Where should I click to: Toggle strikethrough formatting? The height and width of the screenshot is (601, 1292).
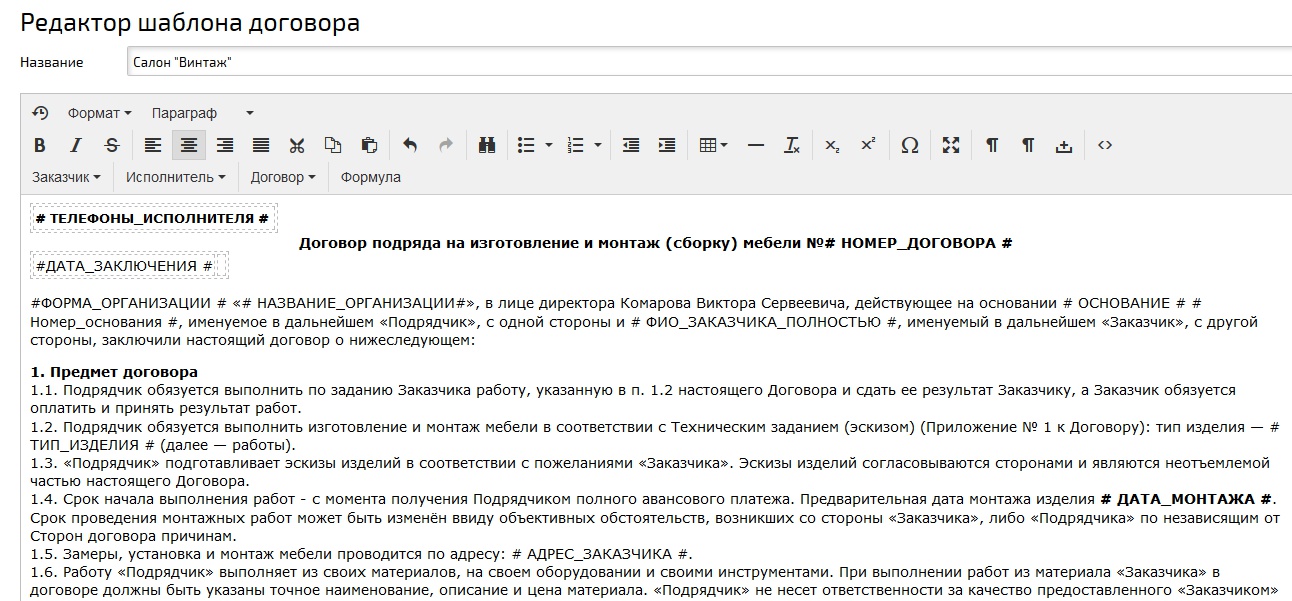pyautogui.click(x=112, y=146)
